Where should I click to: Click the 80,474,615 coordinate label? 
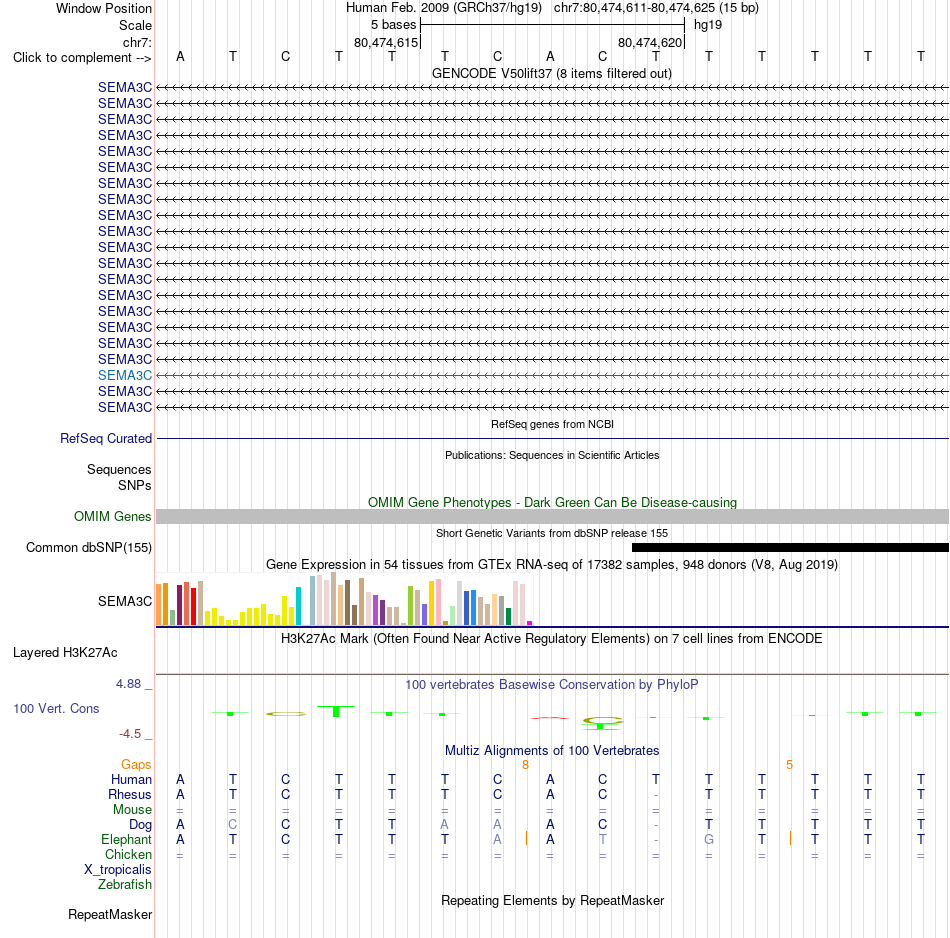[x=386, y=42]
